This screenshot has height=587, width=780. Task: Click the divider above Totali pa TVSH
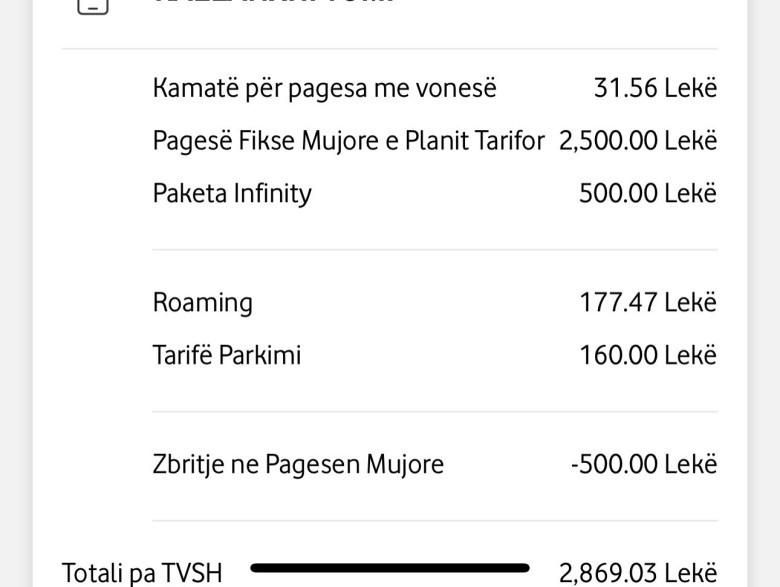435,520
